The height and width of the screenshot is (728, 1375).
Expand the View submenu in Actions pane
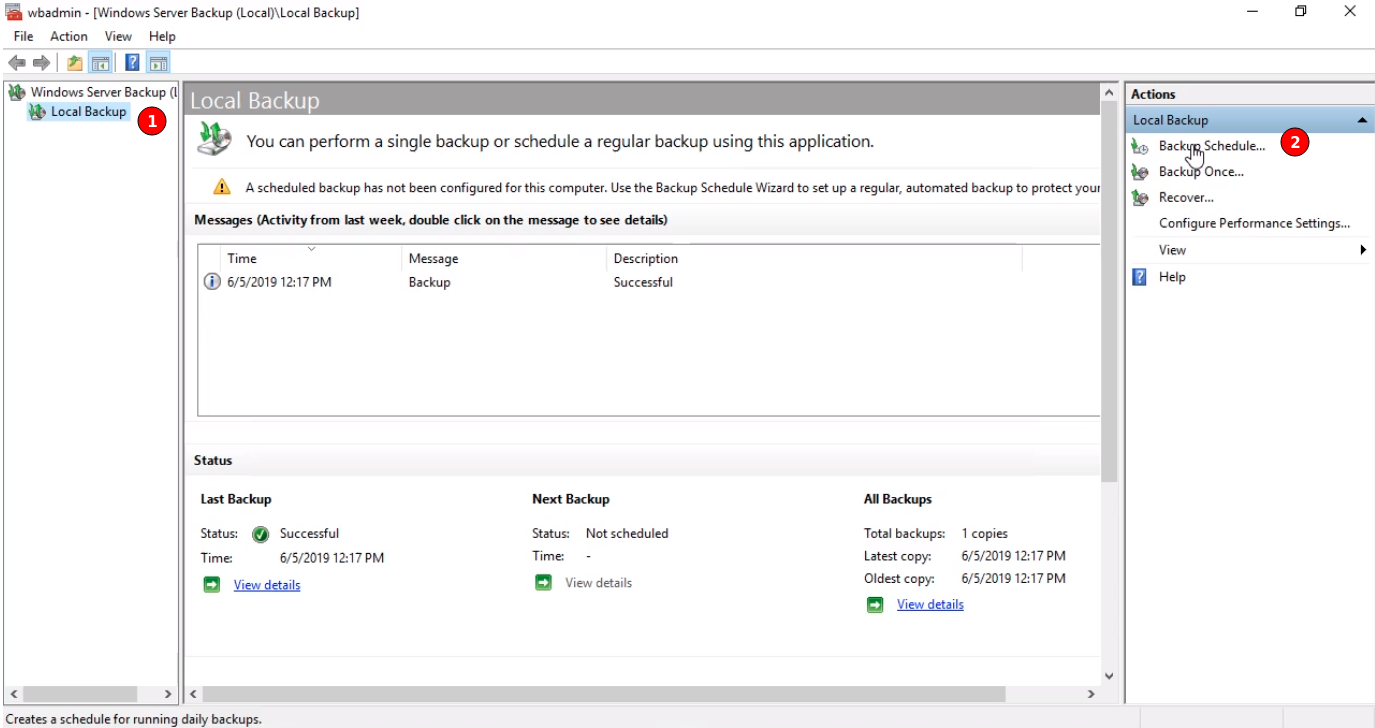[1172, 250]
